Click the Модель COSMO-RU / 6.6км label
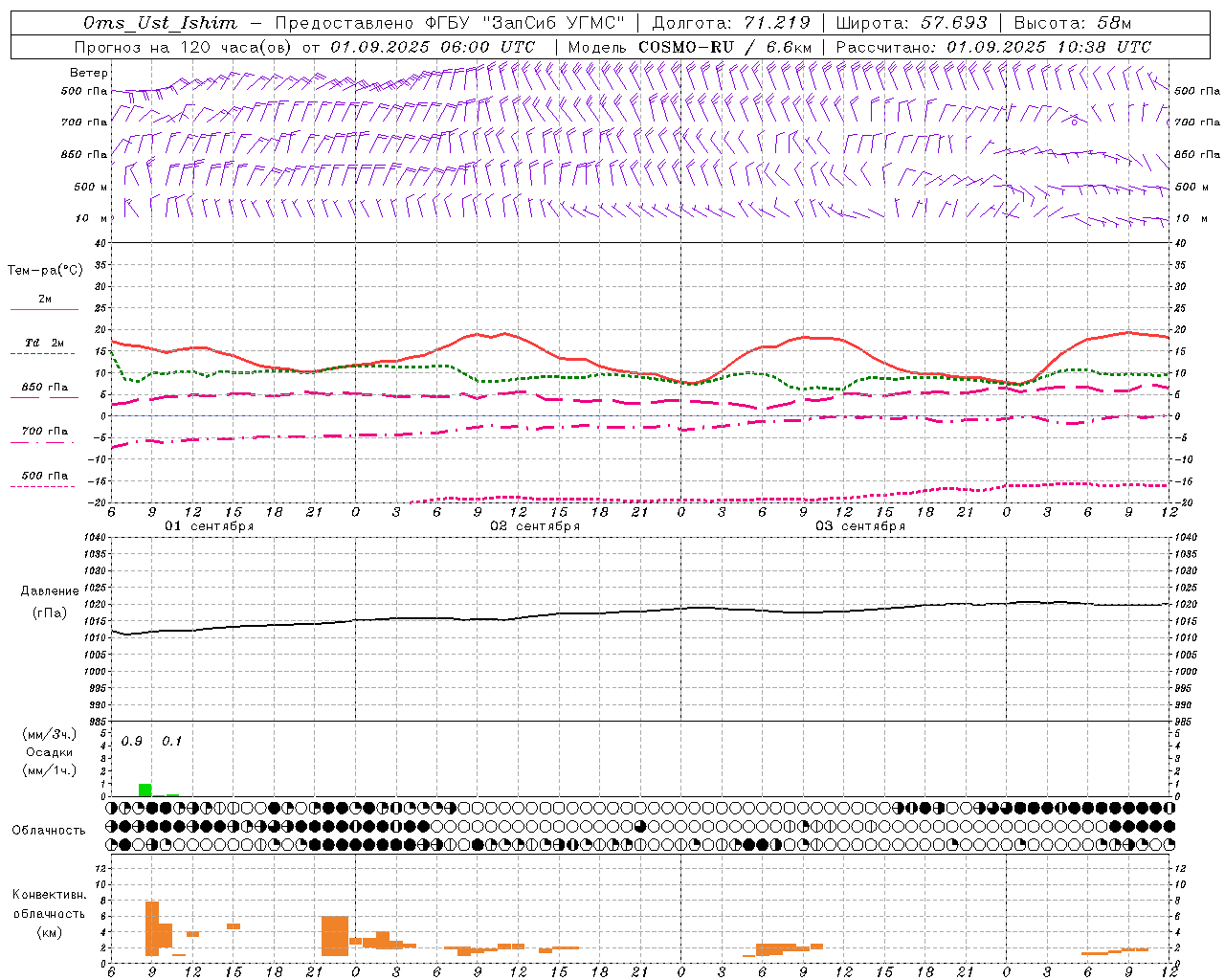This screenshot has height=980, width=1225. pos(690,47)
